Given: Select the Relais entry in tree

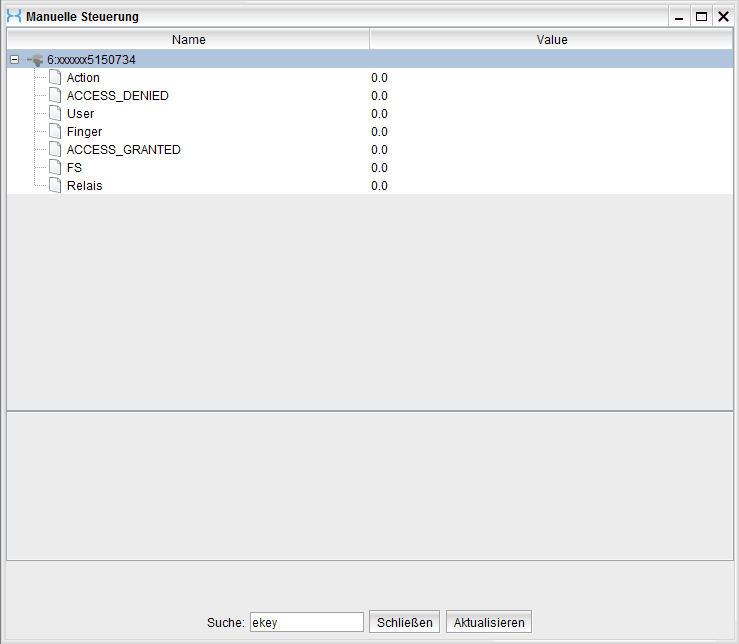Looking at the screenshot, I should [x=84, y=186].
